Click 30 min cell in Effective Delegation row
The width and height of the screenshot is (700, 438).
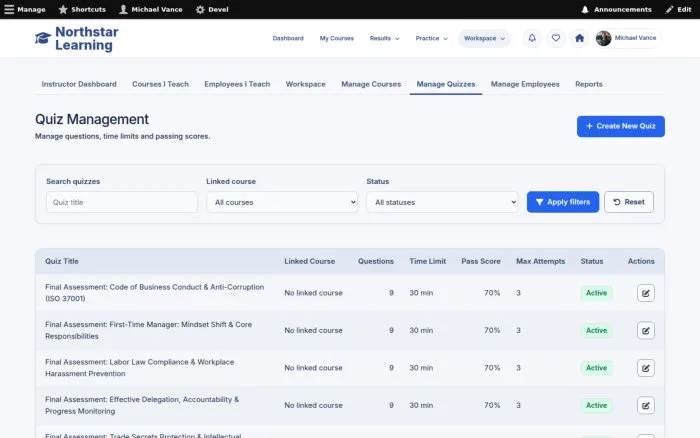tap(421, 405)
